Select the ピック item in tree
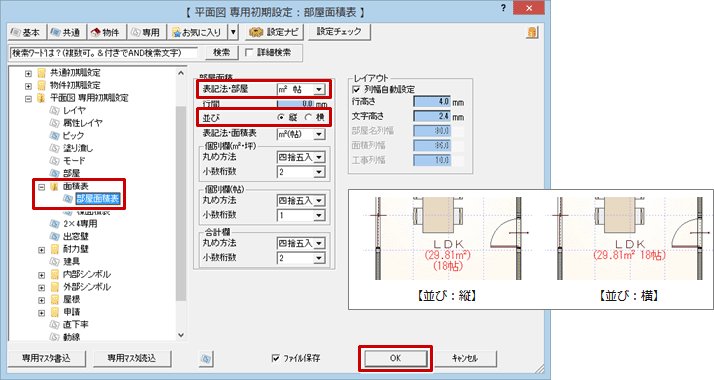Screen dimensions: 714x380 pyautogui.click(x=73, y=136)
